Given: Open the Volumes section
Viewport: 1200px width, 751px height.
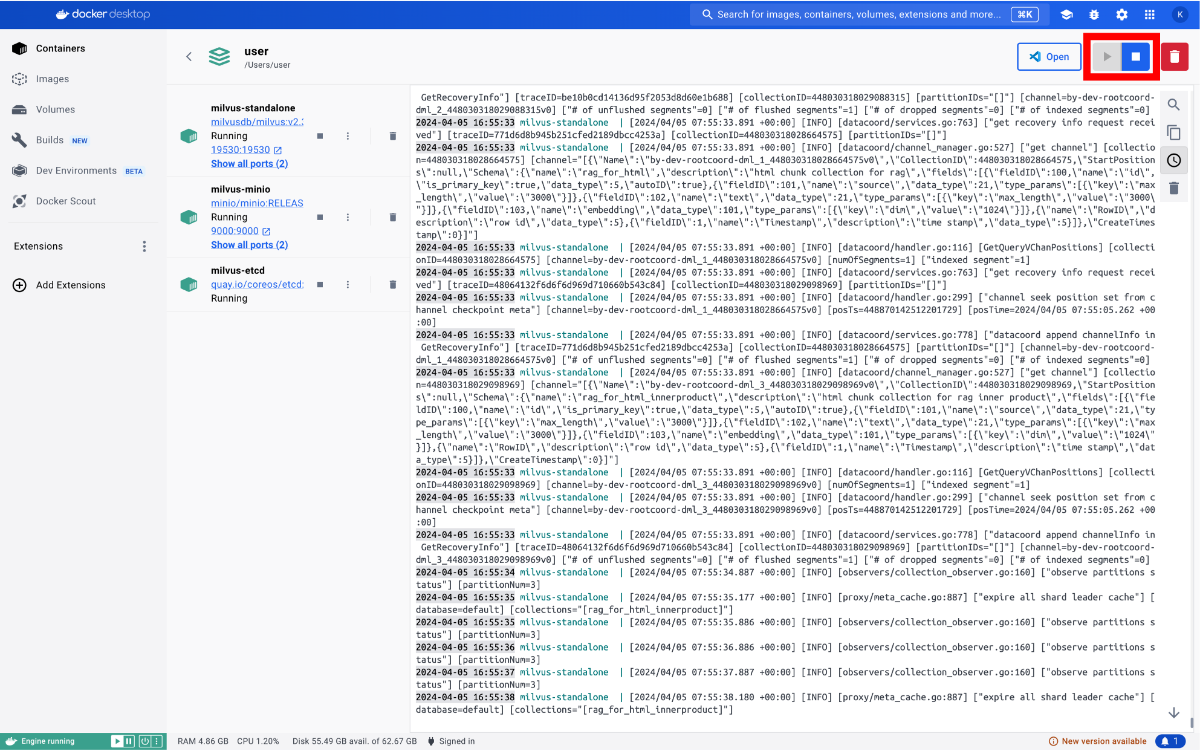Looking at the screenshot, I should 83,109.
